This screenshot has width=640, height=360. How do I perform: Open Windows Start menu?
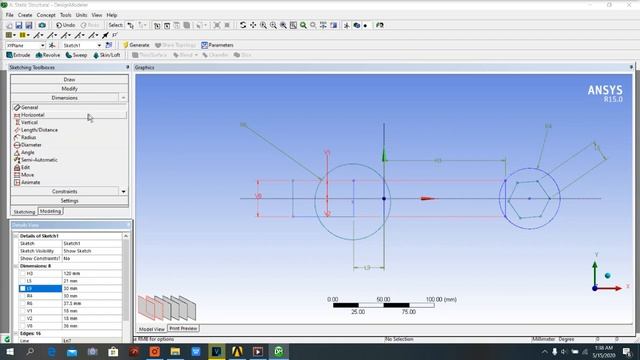10,351
